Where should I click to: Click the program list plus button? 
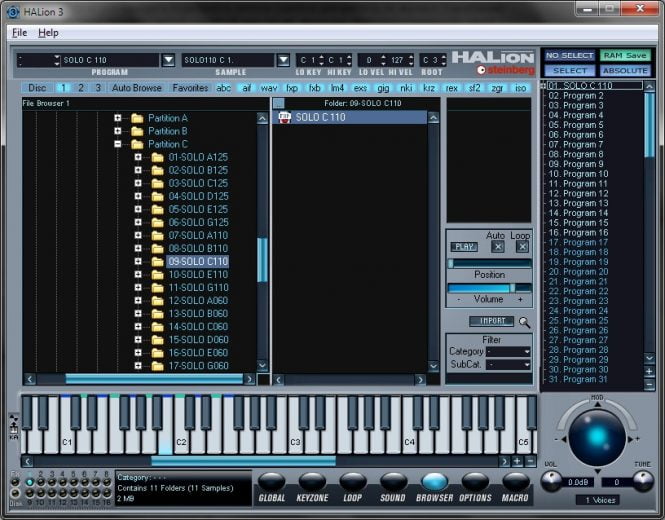point(649,372)
